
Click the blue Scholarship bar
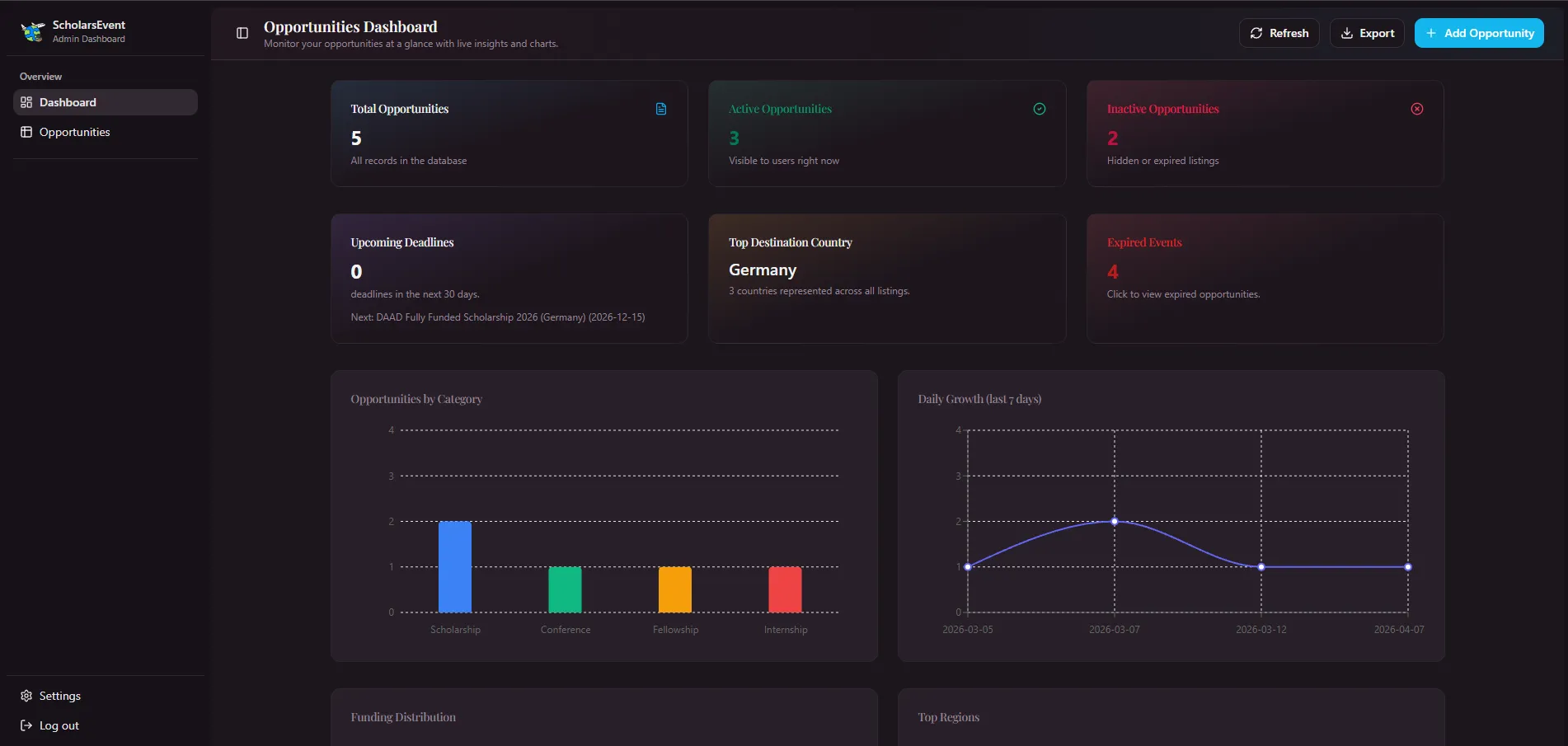click(x=455, y=567)
